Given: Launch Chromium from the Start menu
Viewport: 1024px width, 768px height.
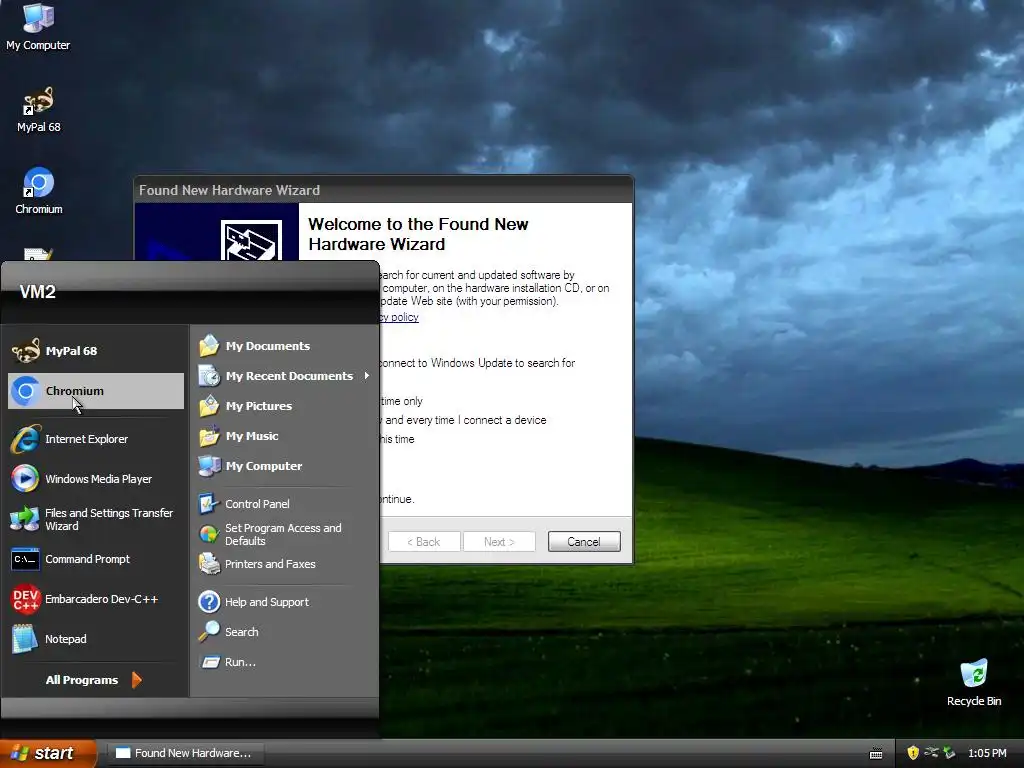Looking at the screenshot, I should [95, 391].
